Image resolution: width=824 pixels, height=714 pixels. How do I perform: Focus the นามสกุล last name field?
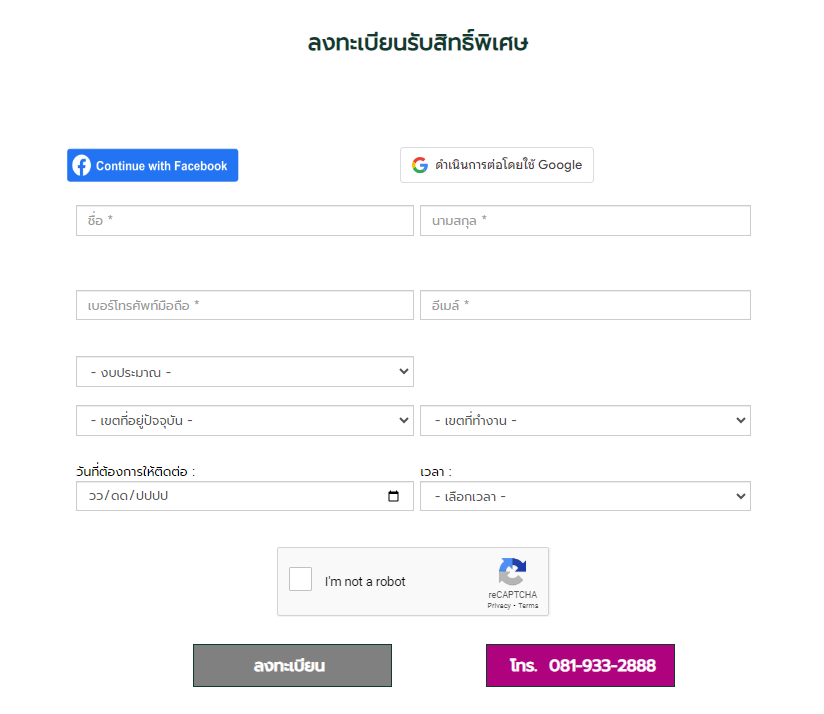(585, 221)
